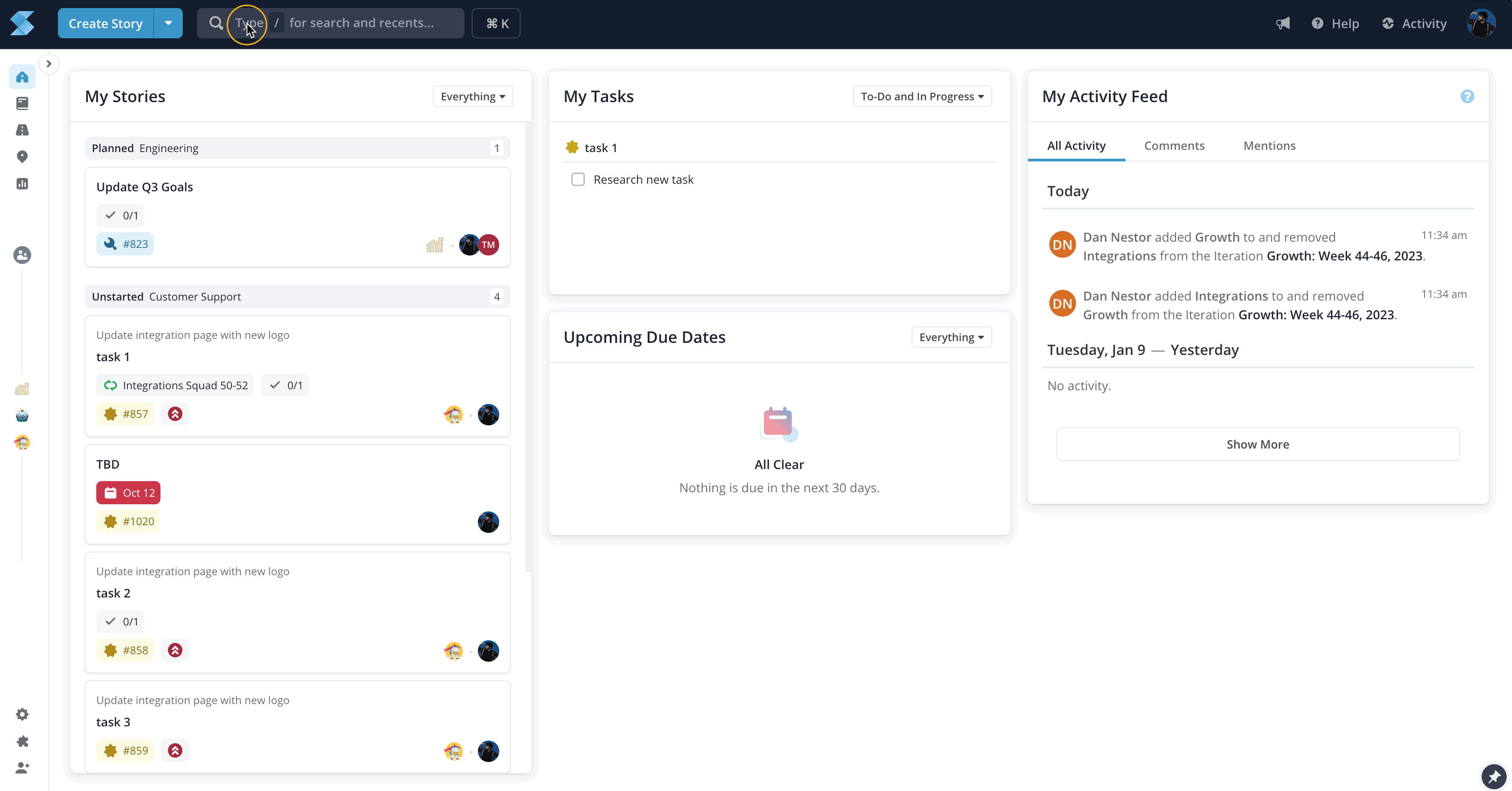
Task: Click the 0/1 task count on Update Q3 Goals
Action: [120, 215]
